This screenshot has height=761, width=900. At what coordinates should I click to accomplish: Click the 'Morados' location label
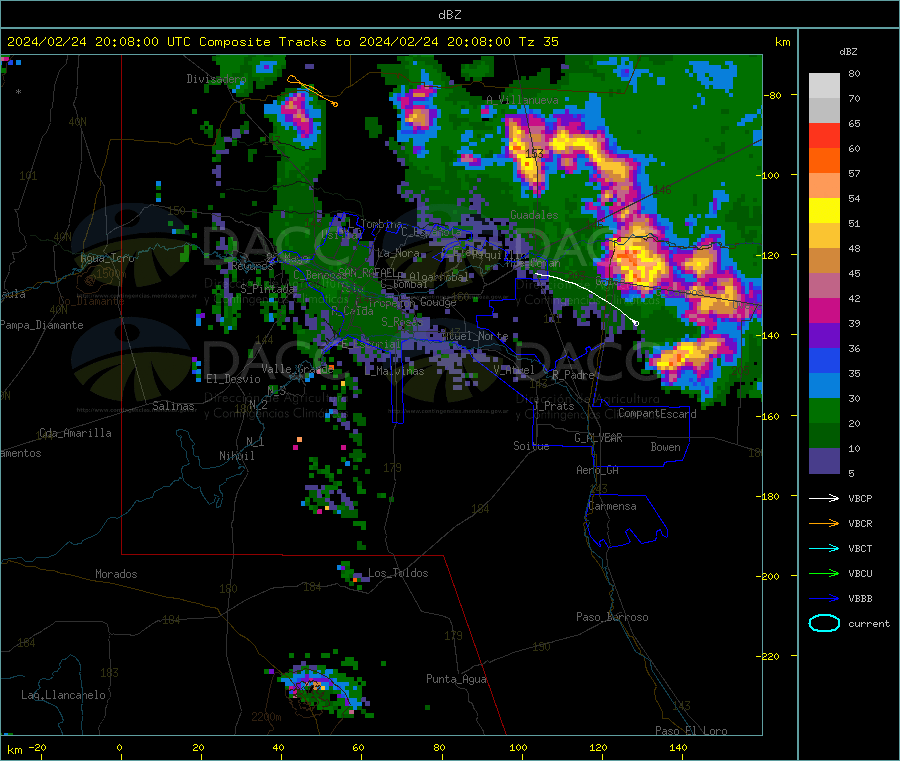(116, 574)
